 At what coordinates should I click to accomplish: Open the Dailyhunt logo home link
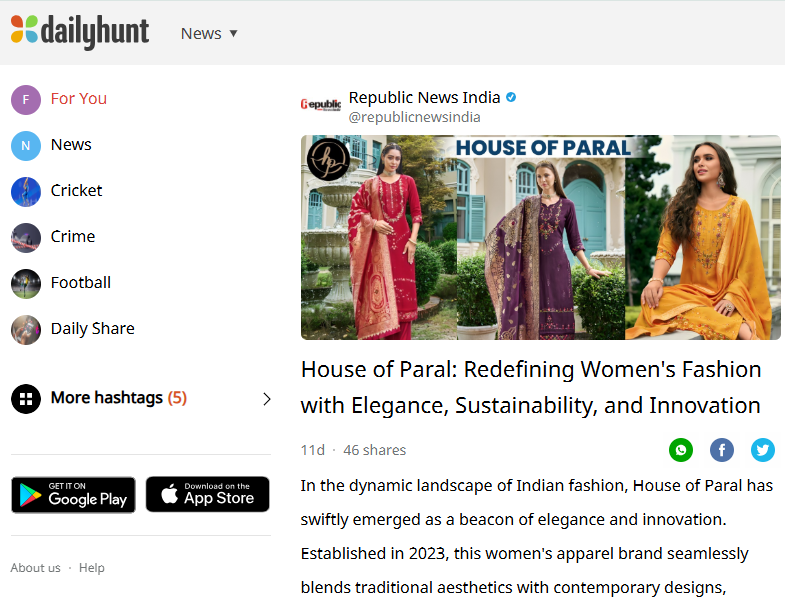coord(80,32)
